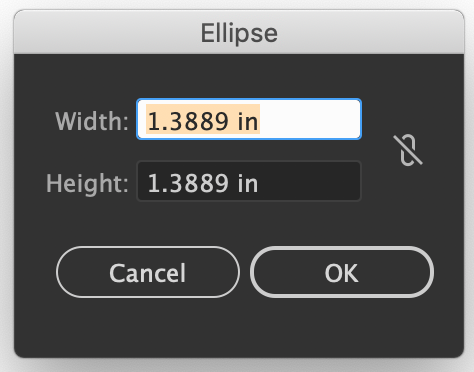
Task: Click the Width label
Action: 92,121
